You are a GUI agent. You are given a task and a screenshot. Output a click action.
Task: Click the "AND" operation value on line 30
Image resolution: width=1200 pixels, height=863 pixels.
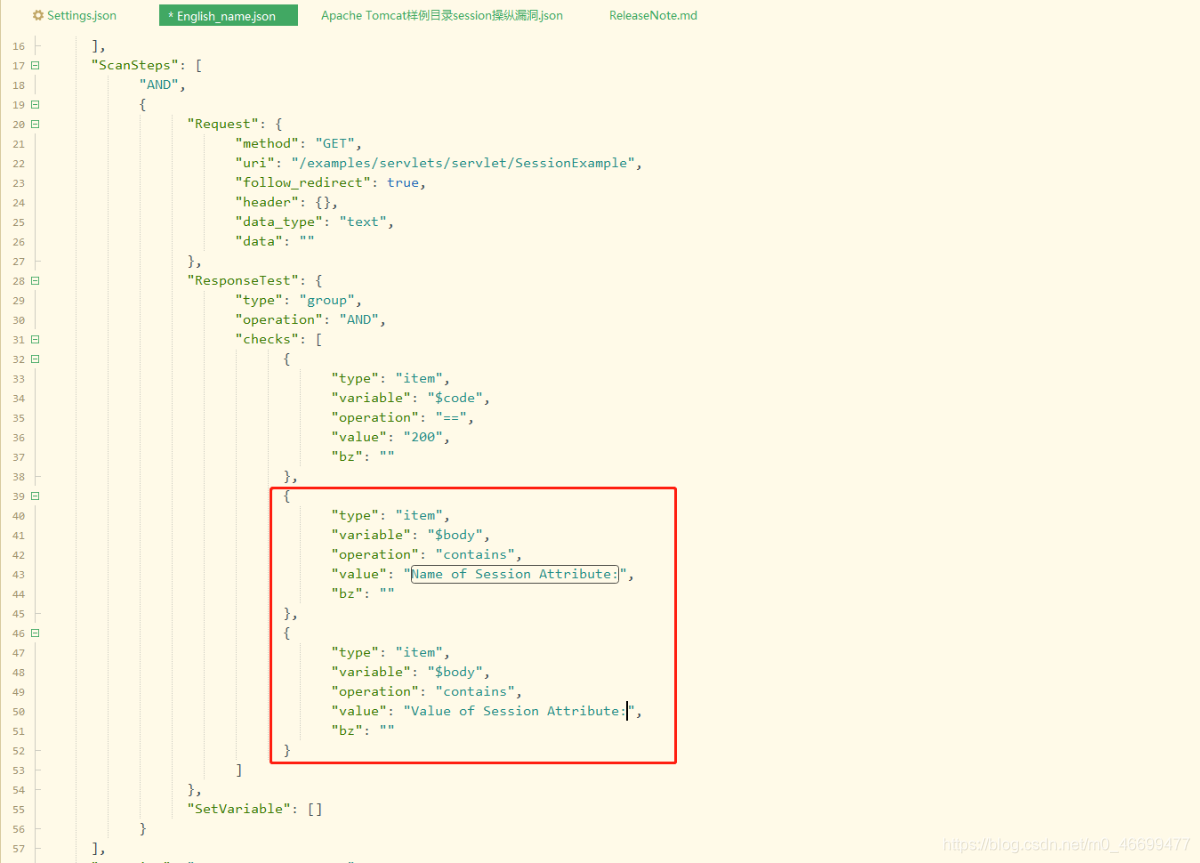359,320
